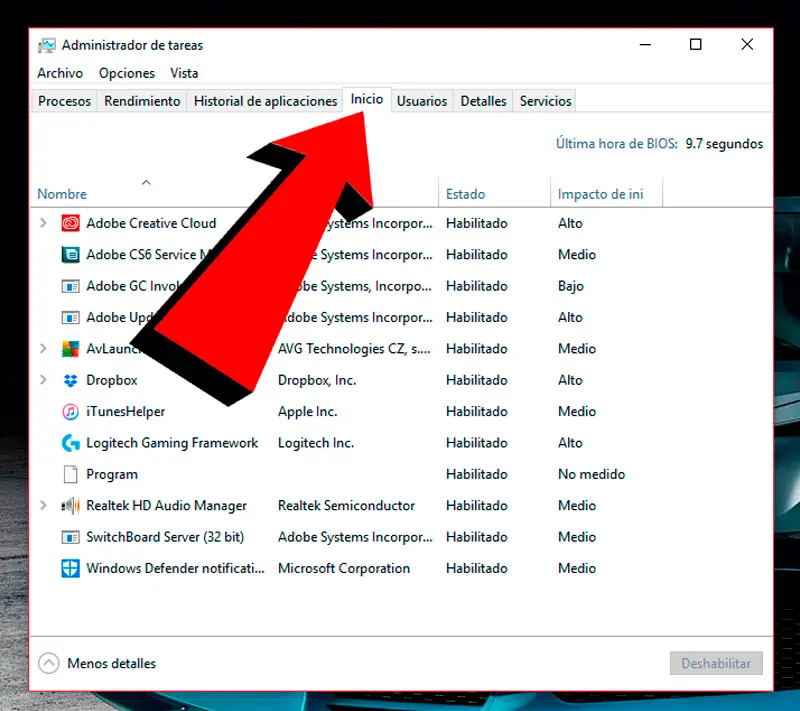Image resolution: width=800 pixels, height=711 pixels.
Task: Open the Detalles tab
Action: pyautogui.click(x=483, y=101)
